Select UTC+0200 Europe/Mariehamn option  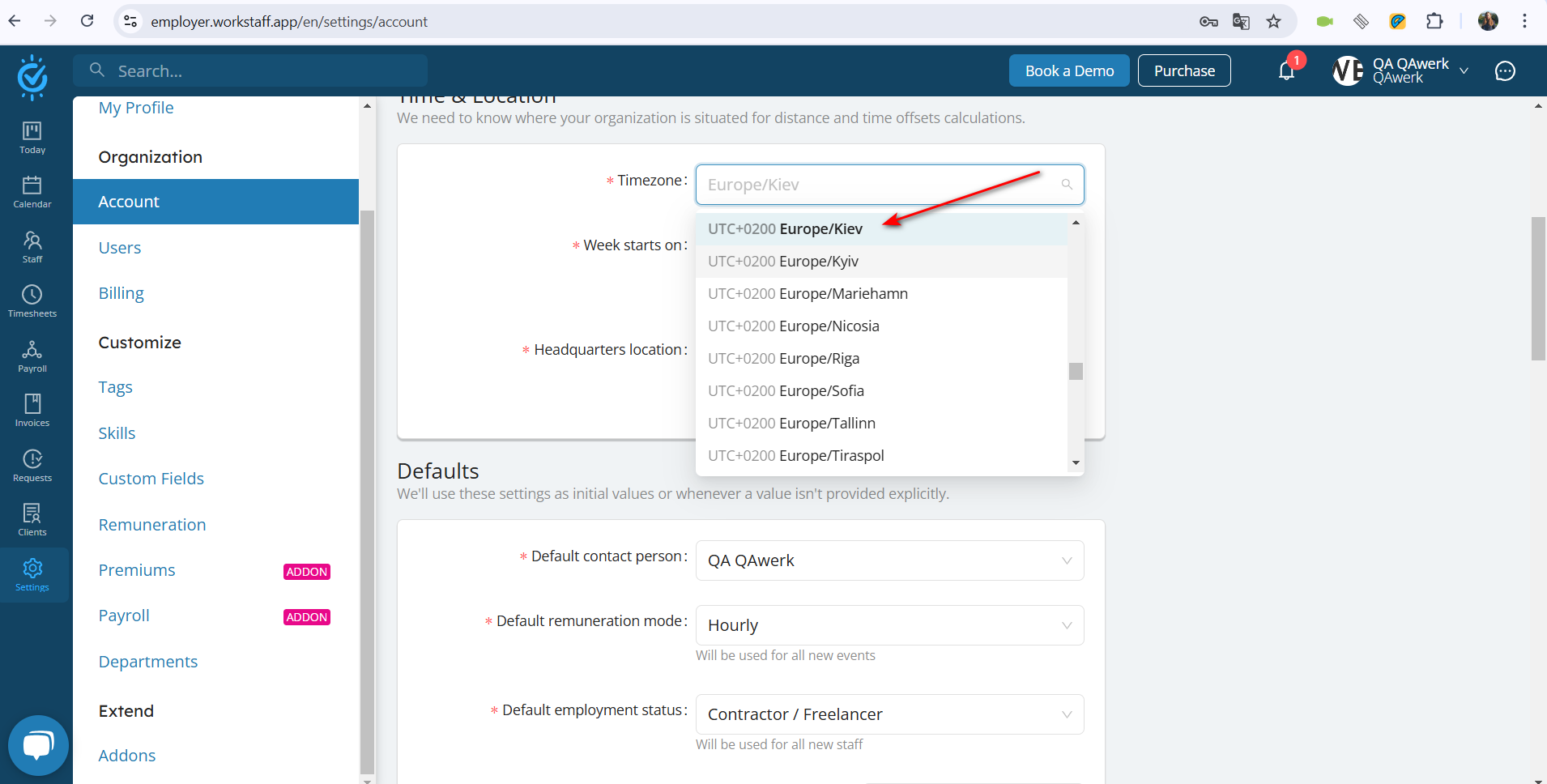coord(881,294)
